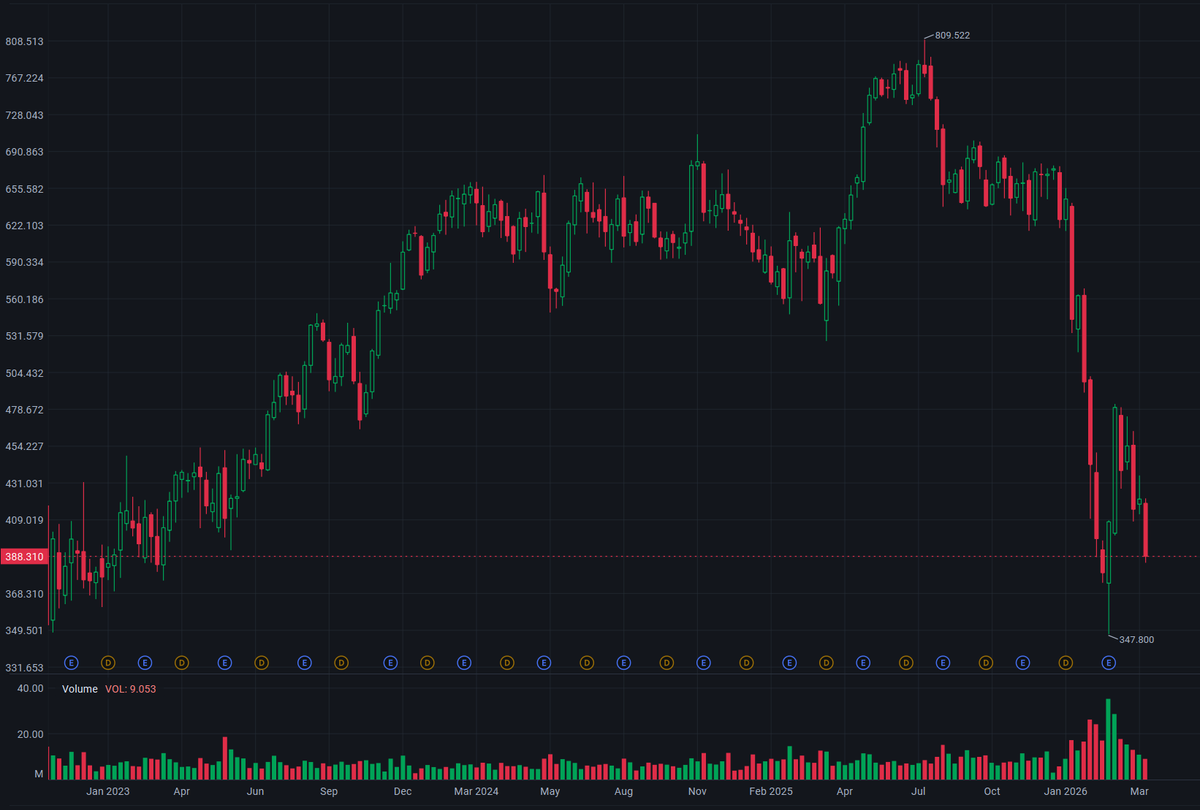Viewport: 1200px width, 810px height.
Task: Click the dividend marker beneath Apr 2023
Action: (x=180, y=663)
